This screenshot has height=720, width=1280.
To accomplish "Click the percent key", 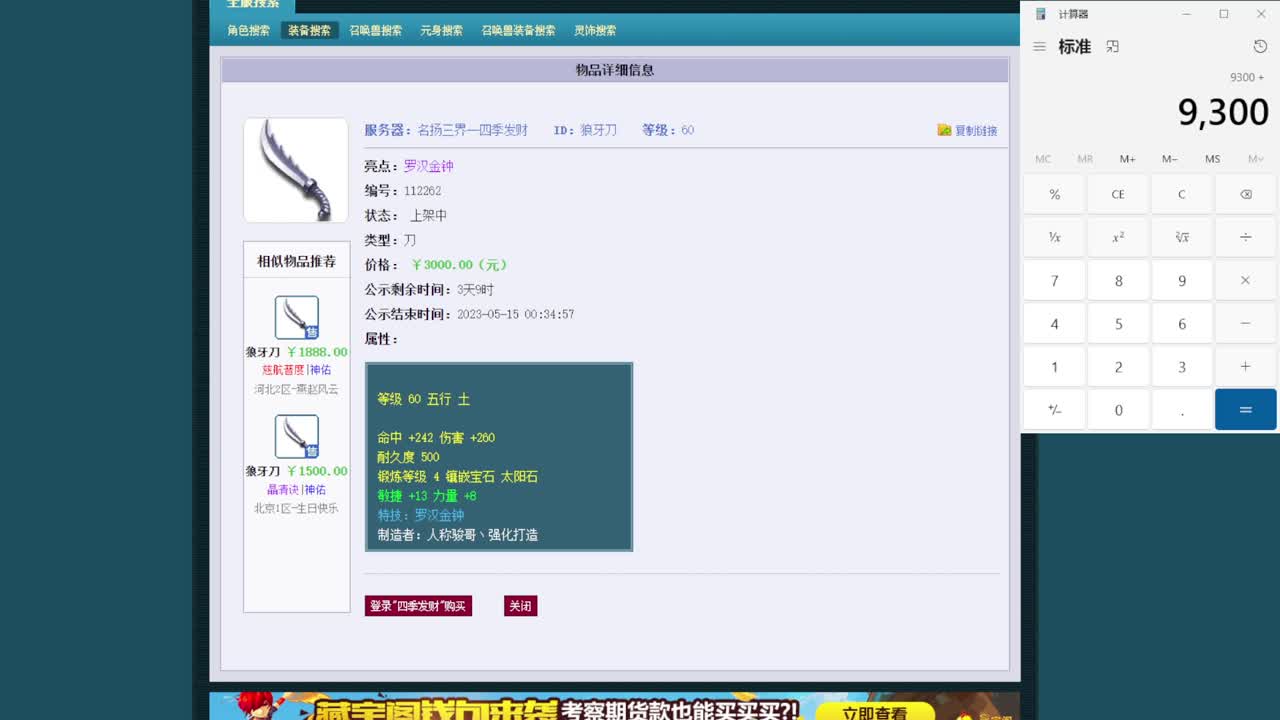I will 1053,194.
